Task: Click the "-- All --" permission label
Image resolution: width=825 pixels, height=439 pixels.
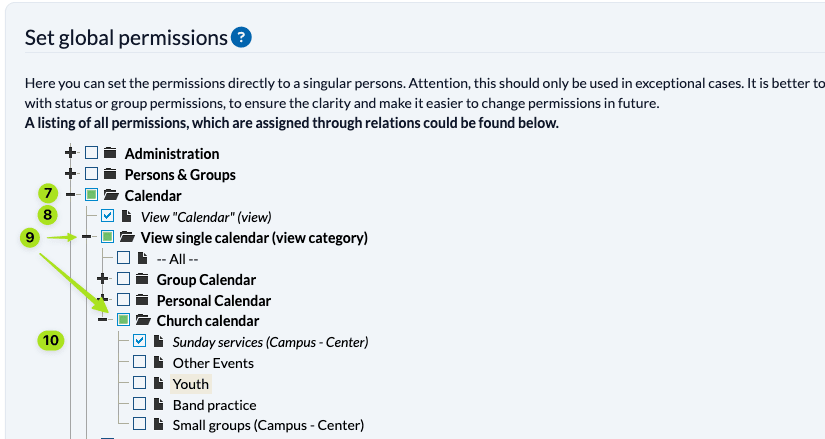Action: 185,258
